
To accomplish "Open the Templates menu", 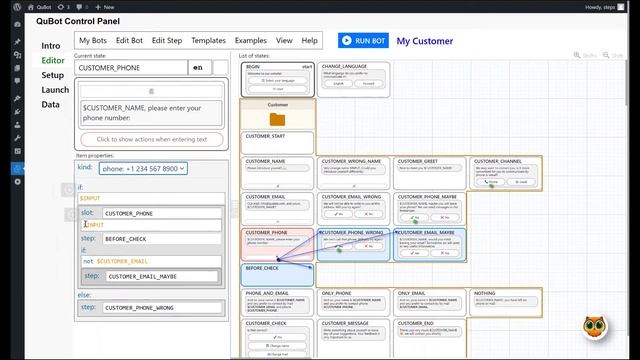I will (208, 40).
